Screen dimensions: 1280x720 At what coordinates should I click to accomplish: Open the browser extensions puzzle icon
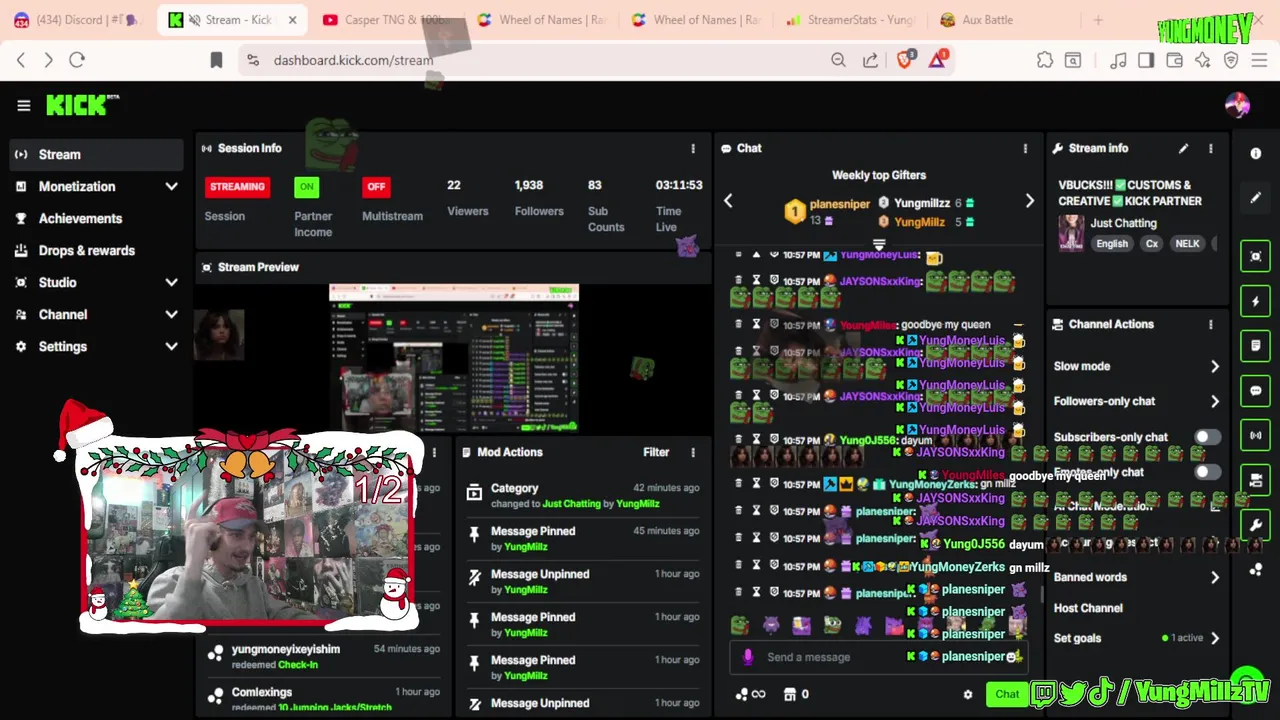tap(1045, 60)
